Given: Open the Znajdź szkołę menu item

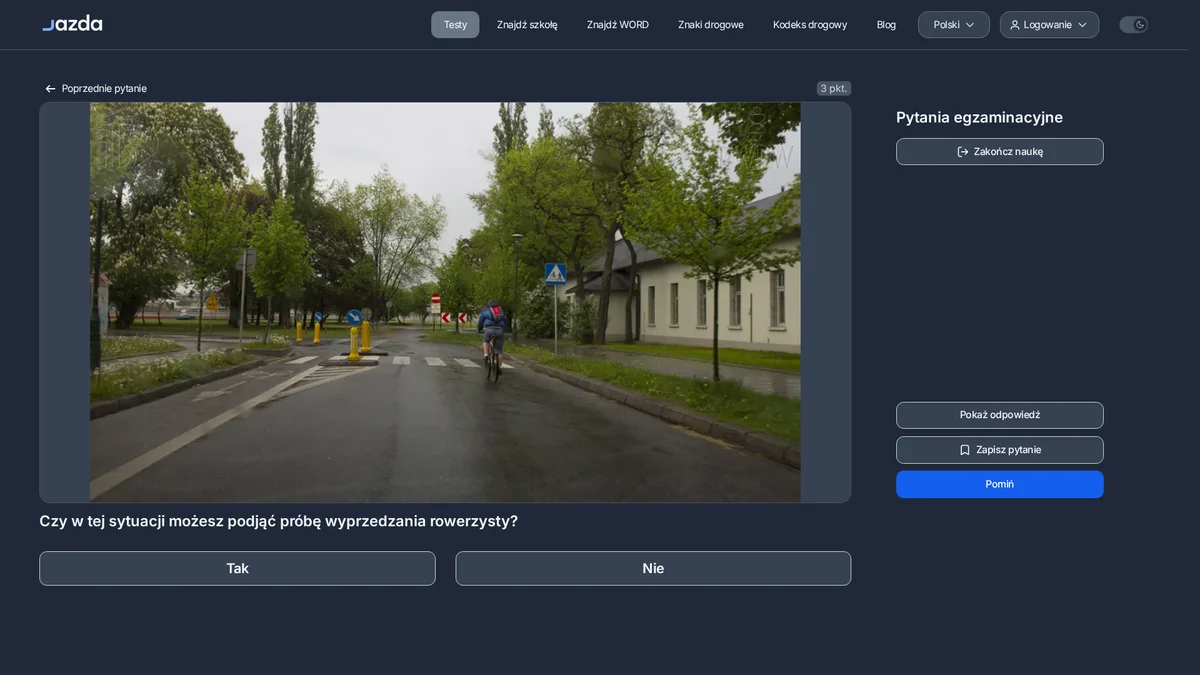Looking at the screenshot, I should (x=527, y=25).
